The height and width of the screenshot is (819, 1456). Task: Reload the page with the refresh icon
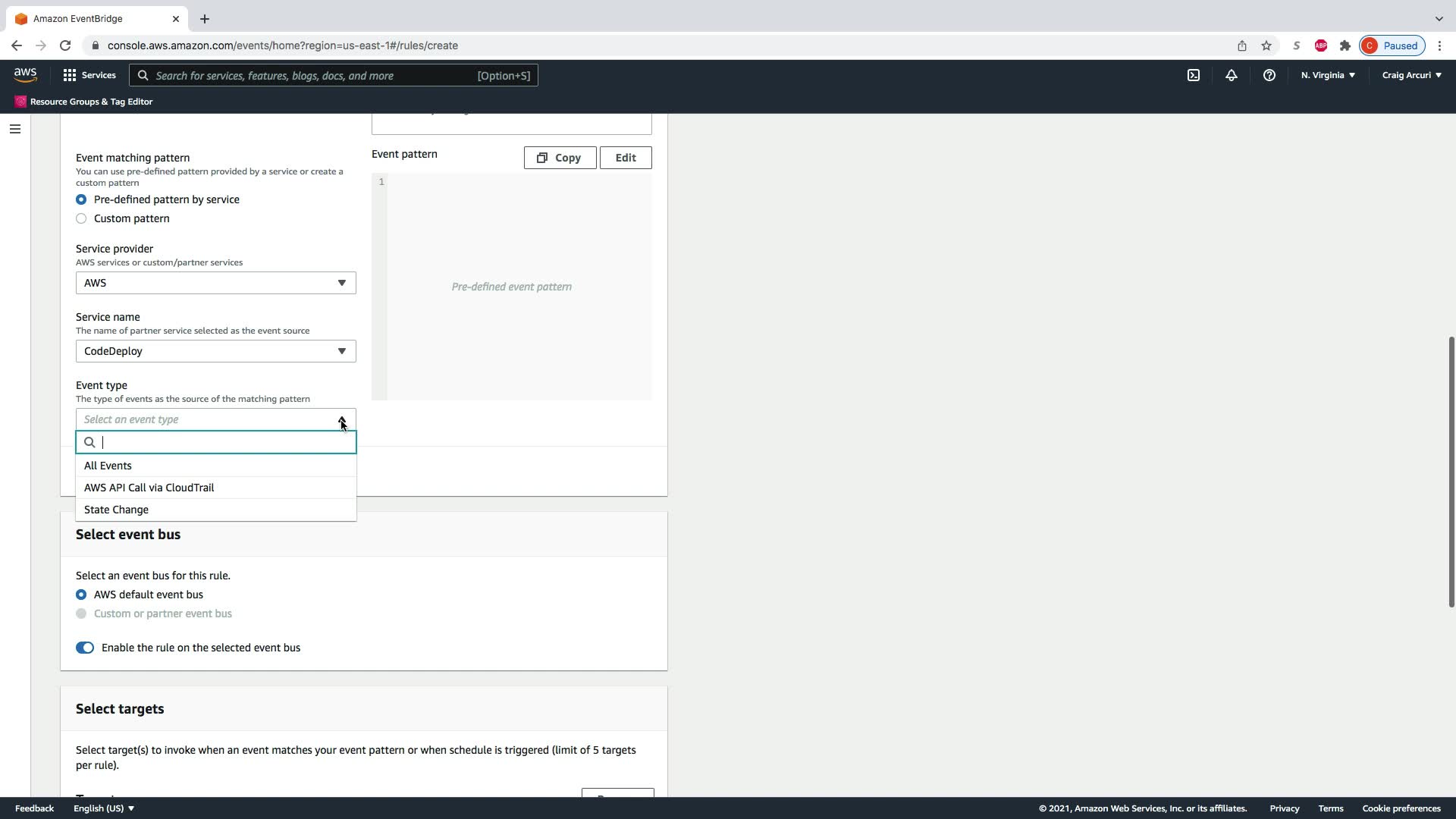pyautogui.click(x=65, y=45)
